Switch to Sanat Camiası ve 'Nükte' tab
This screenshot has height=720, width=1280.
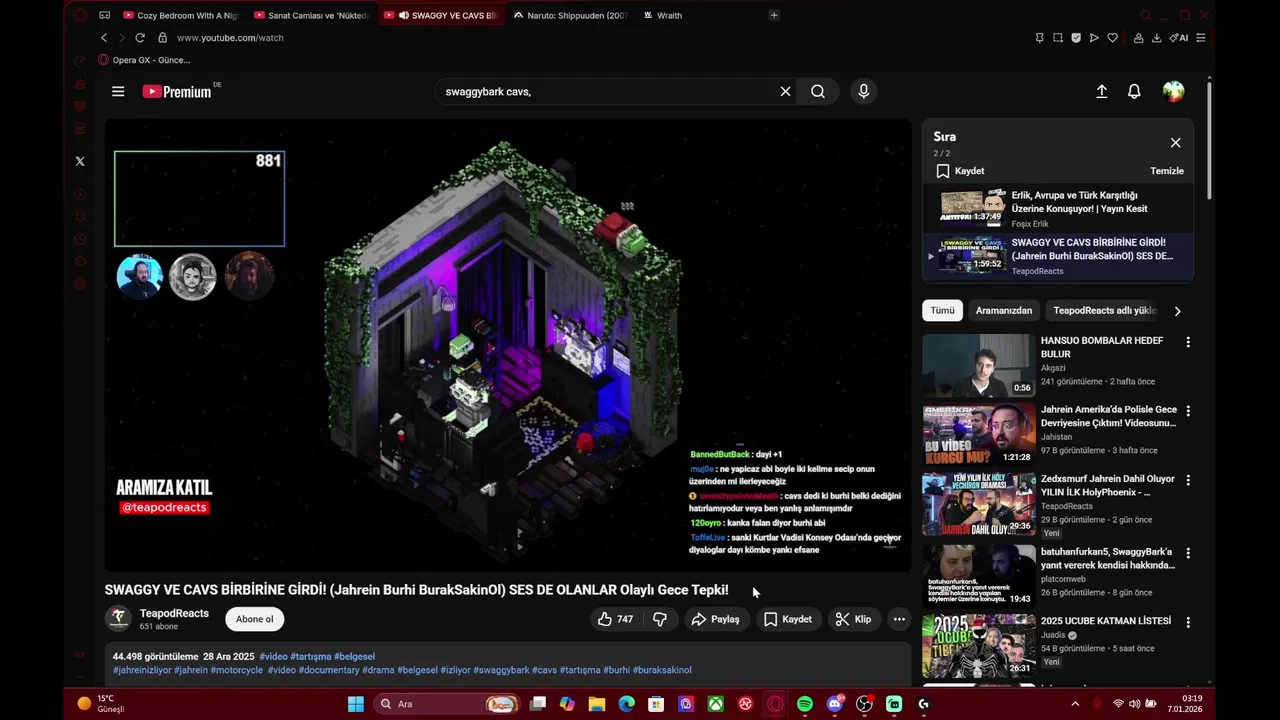312,15
